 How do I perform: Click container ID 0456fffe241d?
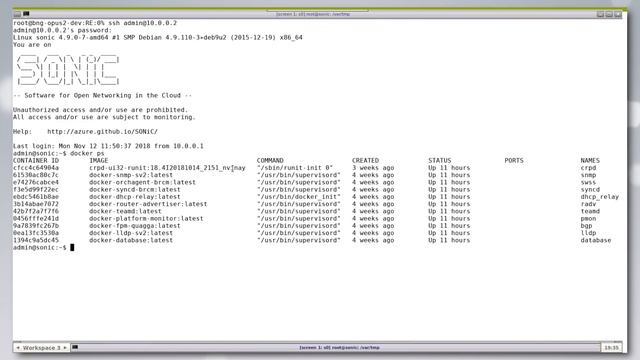[36, 218]
